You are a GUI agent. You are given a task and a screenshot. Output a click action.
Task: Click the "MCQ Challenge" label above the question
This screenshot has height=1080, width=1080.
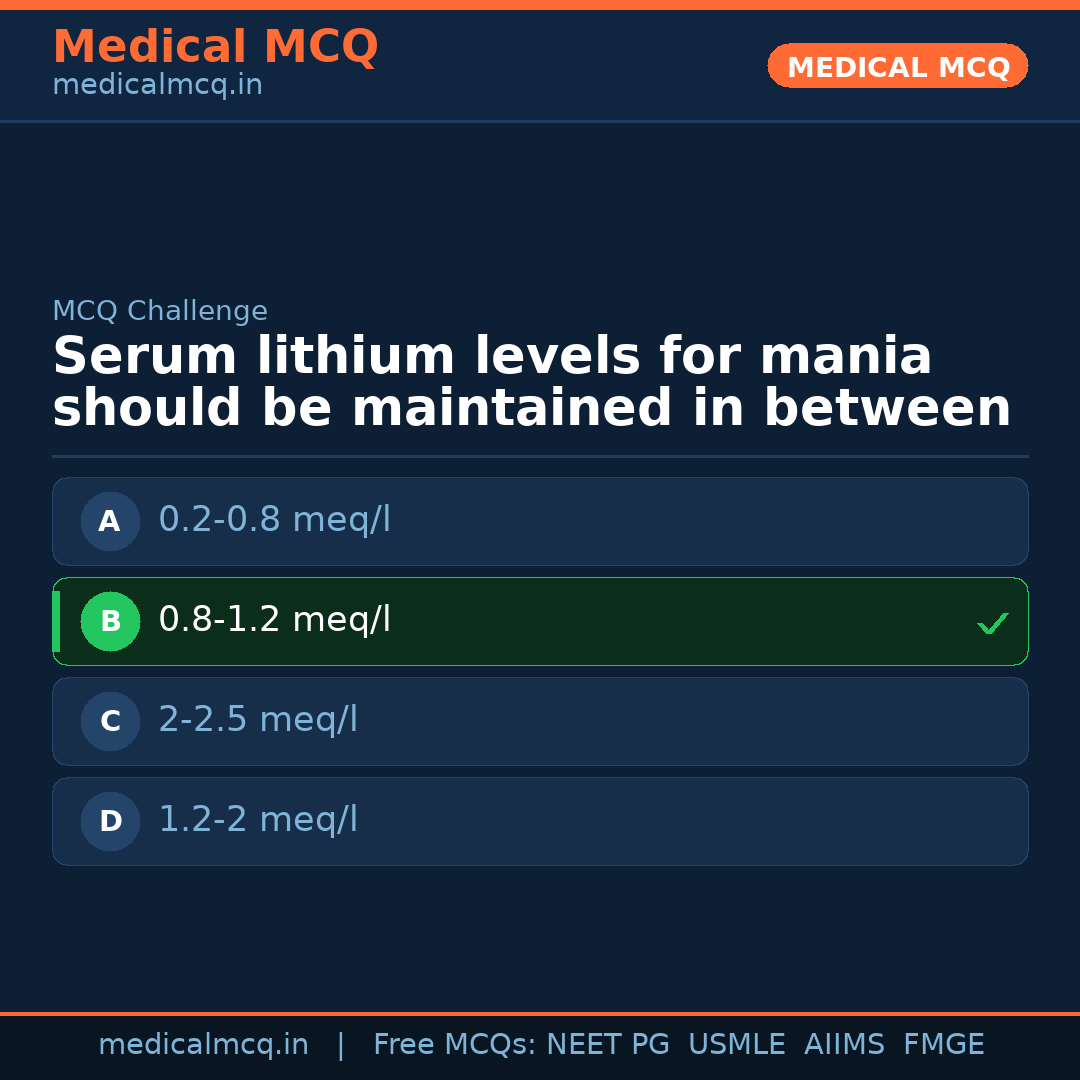(160, 311)
